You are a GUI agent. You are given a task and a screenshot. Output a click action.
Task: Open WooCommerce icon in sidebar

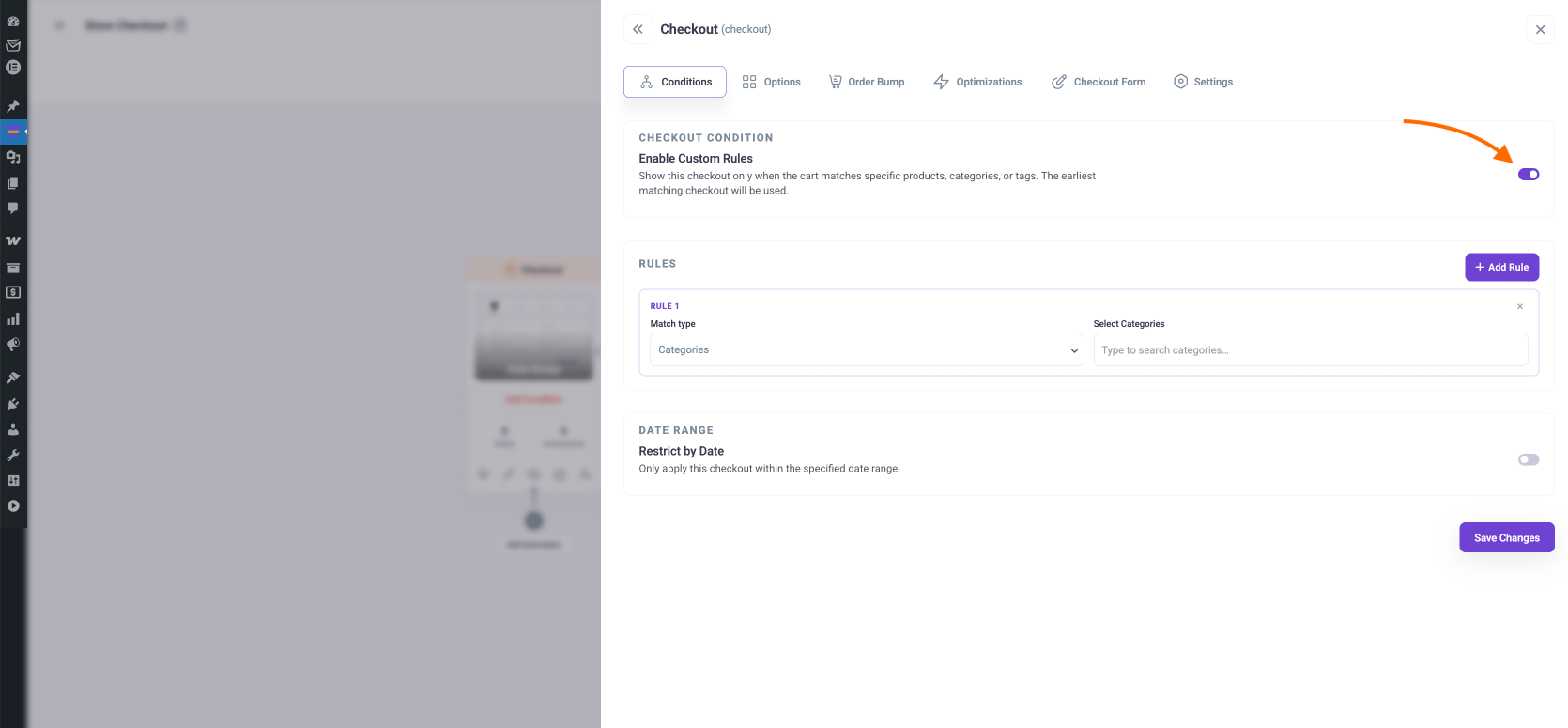13,240
